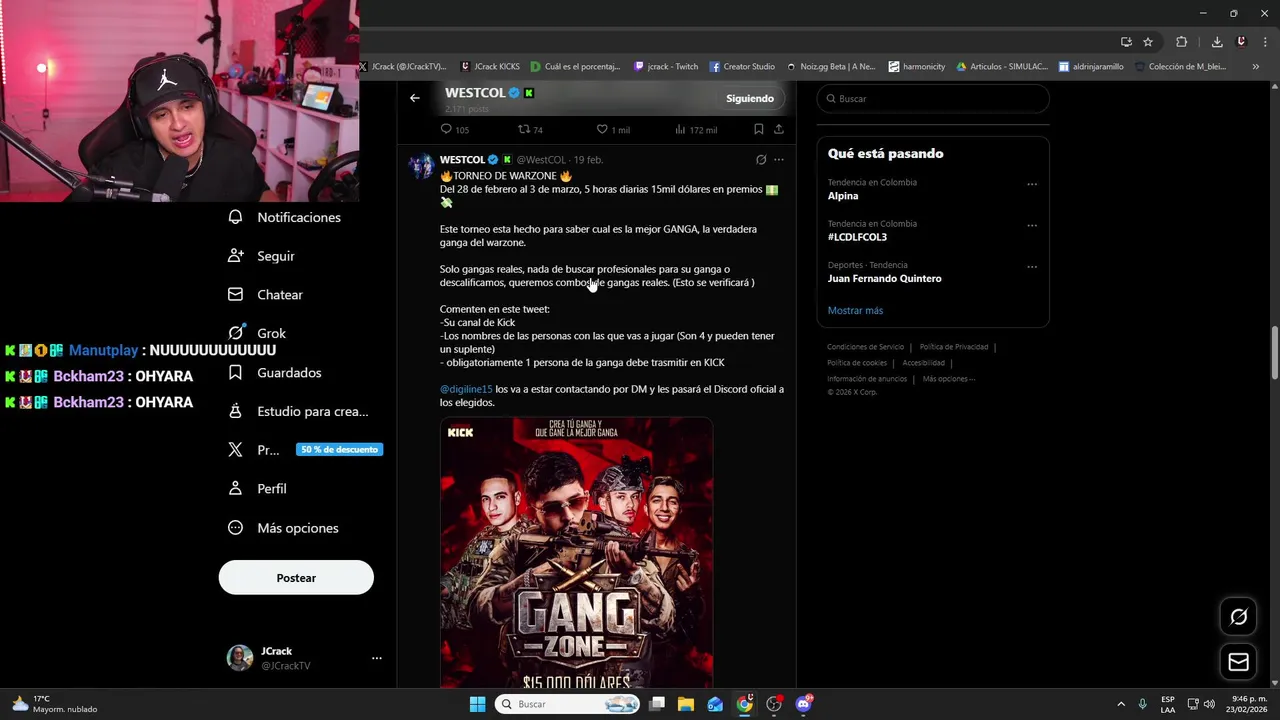Viewport: 1280px width, 720px height.
Task: Click the X logo Premium icon
Action: (x=236, y=450)
